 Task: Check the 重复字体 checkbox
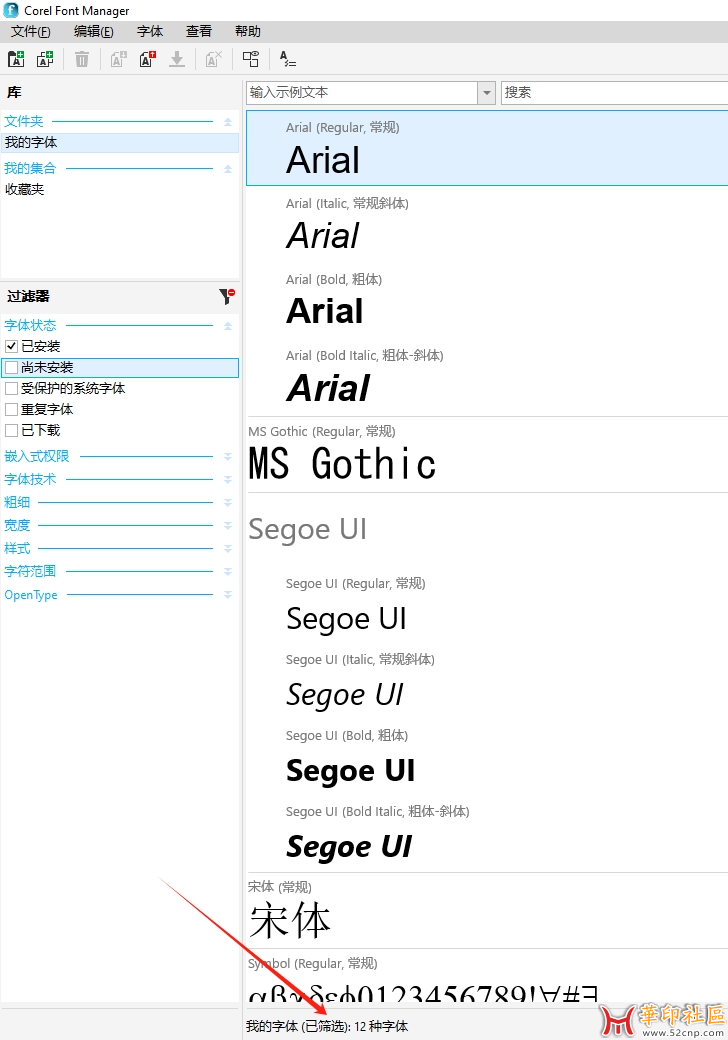pos(12,410)
